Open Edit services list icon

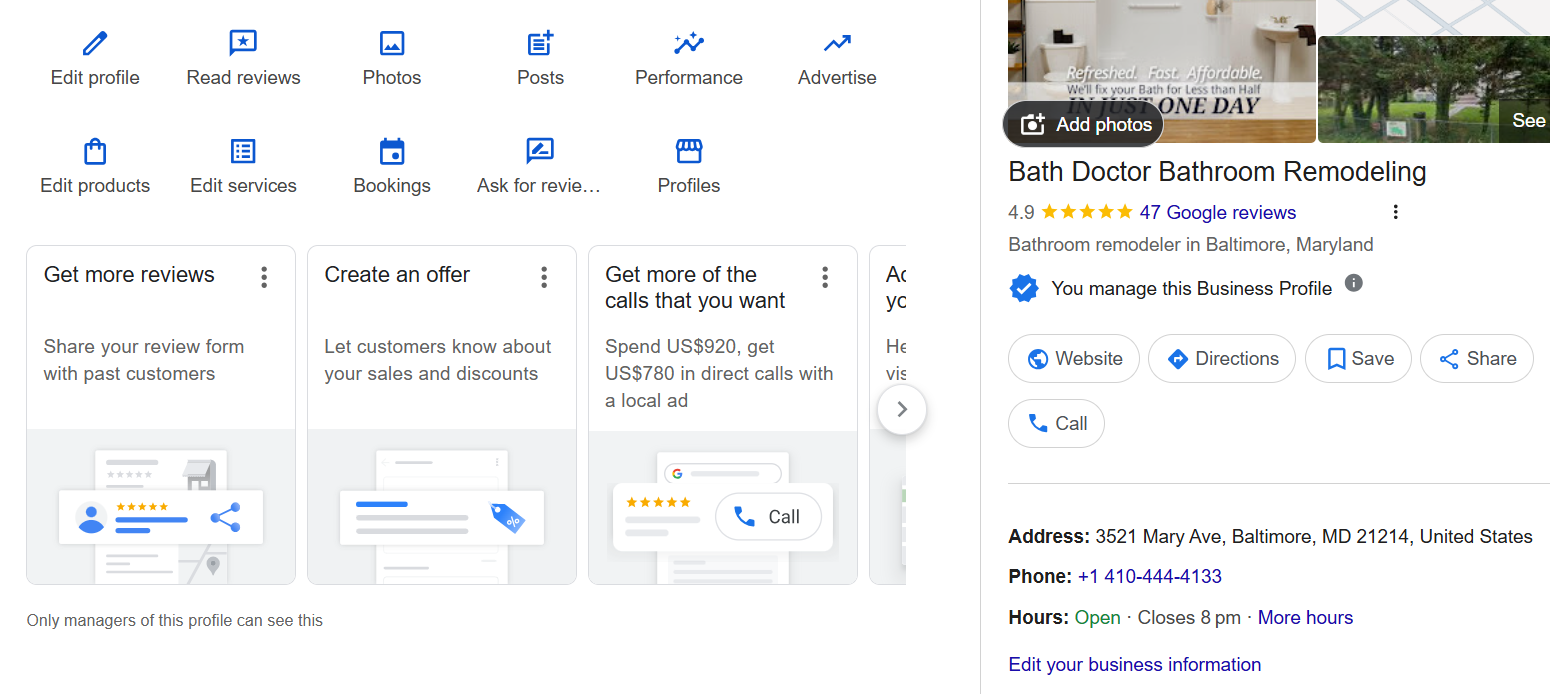243,151
